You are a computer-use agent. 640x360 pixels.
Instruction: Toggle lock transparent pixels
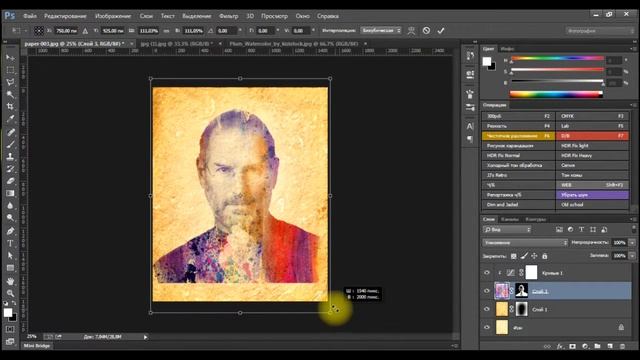click(514, 256)
